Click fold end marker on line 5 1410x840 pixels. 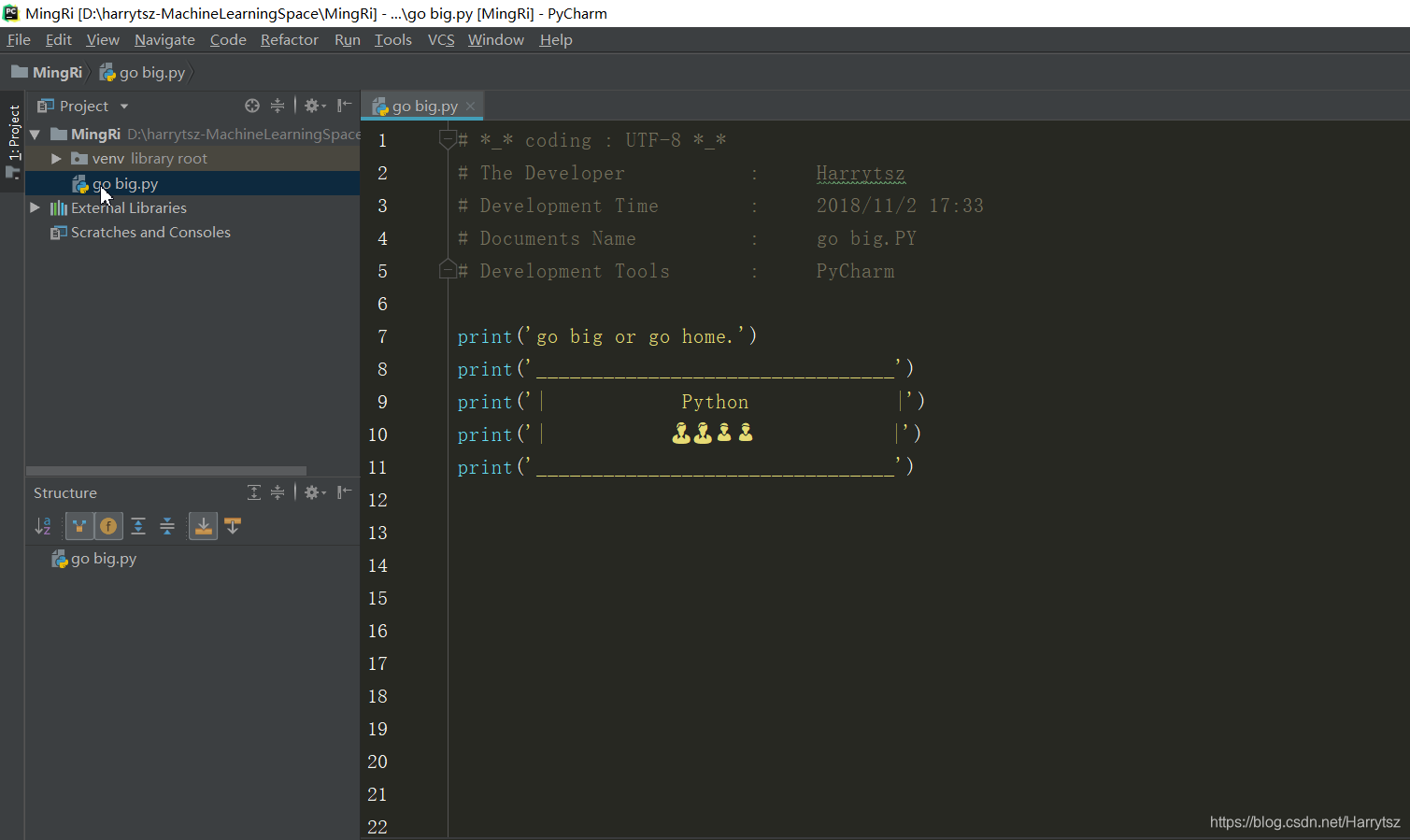[x=448, y=270]
